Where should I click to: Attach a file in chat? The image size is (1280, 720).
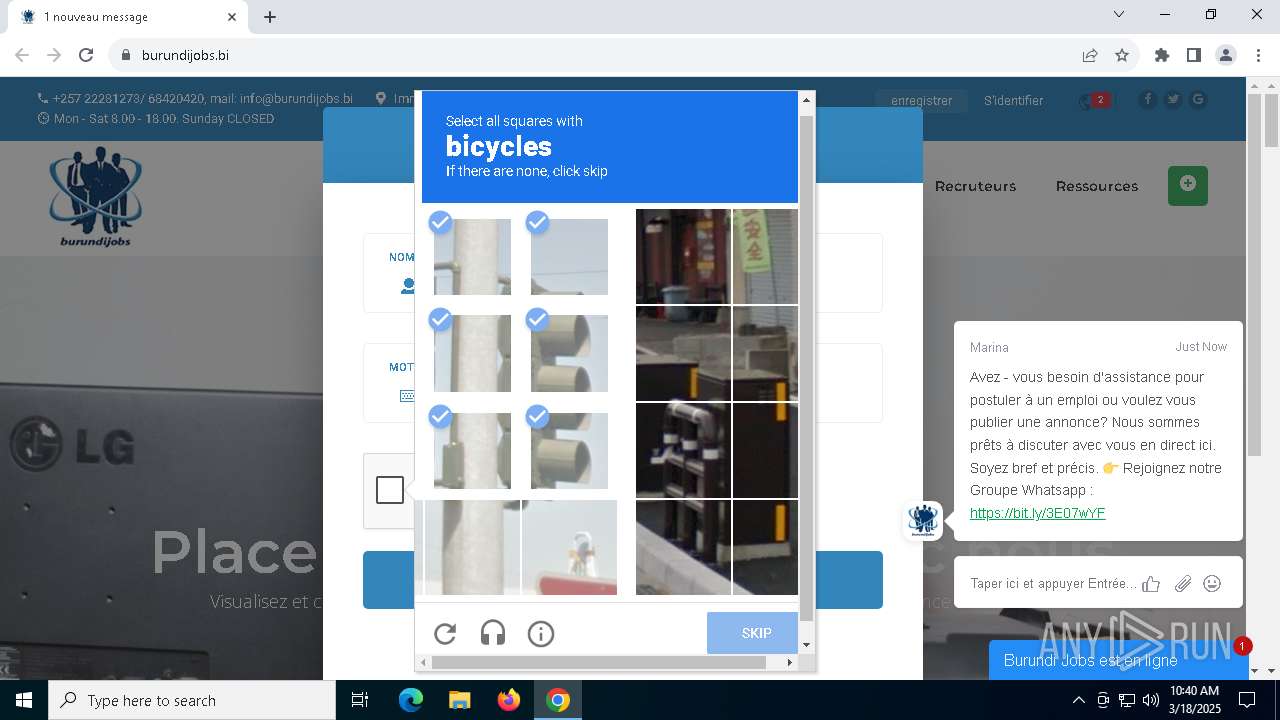coord(1183,584)
